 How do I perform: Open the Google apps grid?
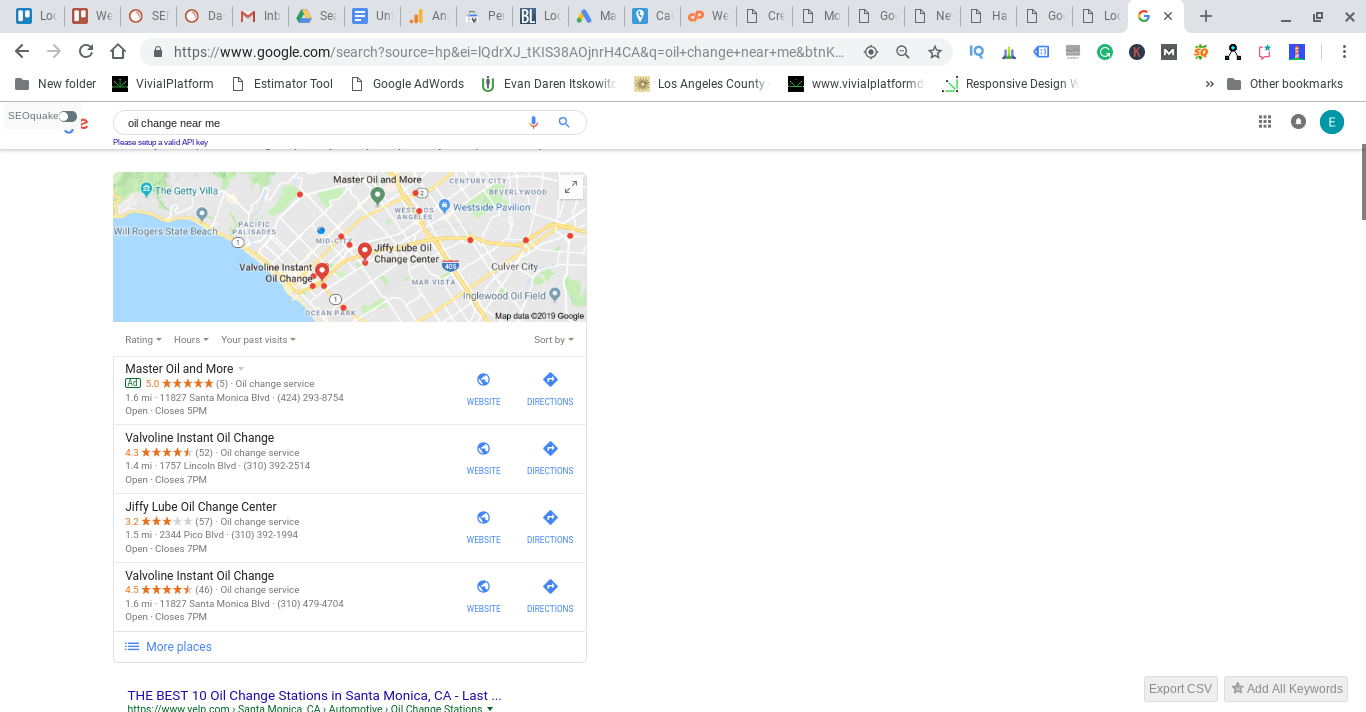(1265, 122)
